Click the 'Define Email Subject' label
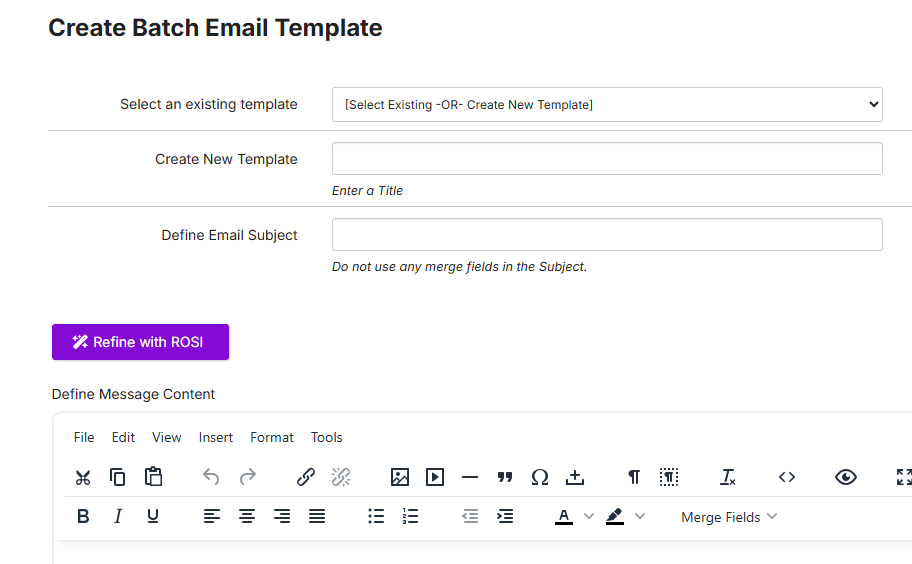912x564 pixels. (x=229, y=235)
